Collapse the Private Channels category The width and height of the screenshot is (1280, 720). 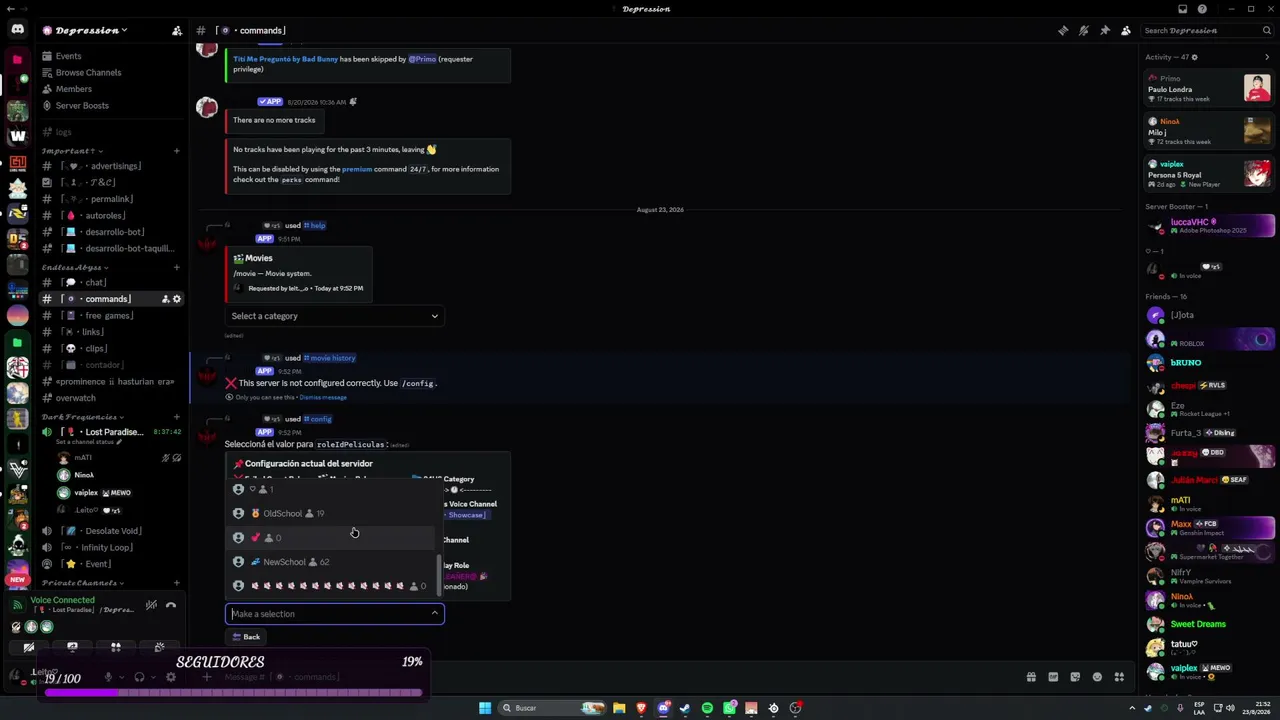click(x=82, y=582)
